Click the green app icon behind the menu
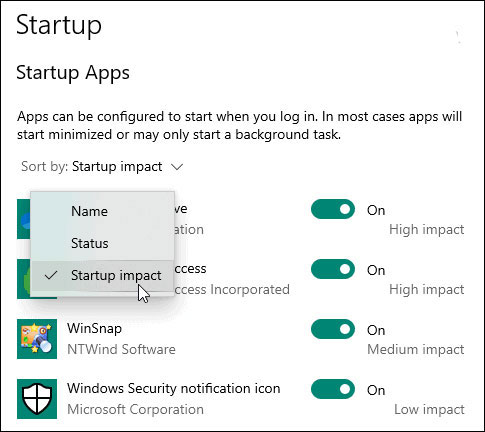This screenshot has height=432, width=485. (x=23, y=279)
